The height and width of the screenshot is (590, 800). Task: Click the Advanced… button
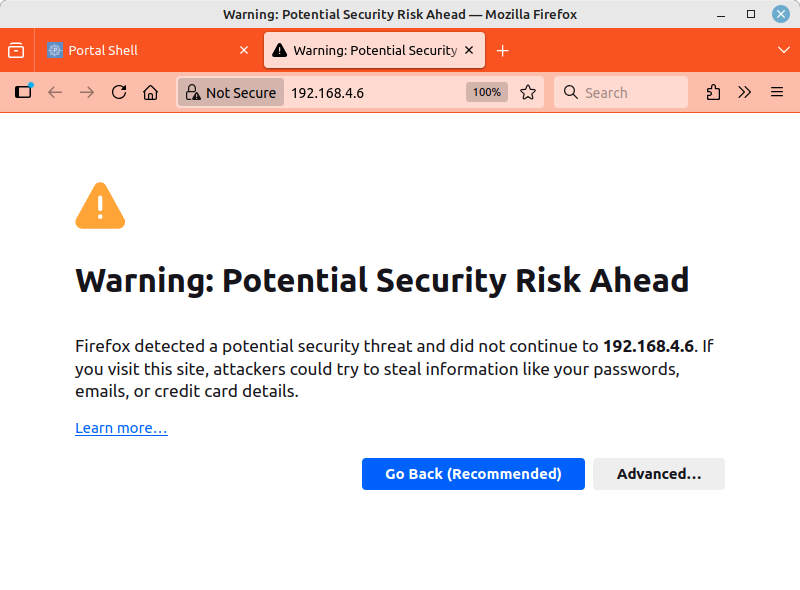(x=658, y=474)
